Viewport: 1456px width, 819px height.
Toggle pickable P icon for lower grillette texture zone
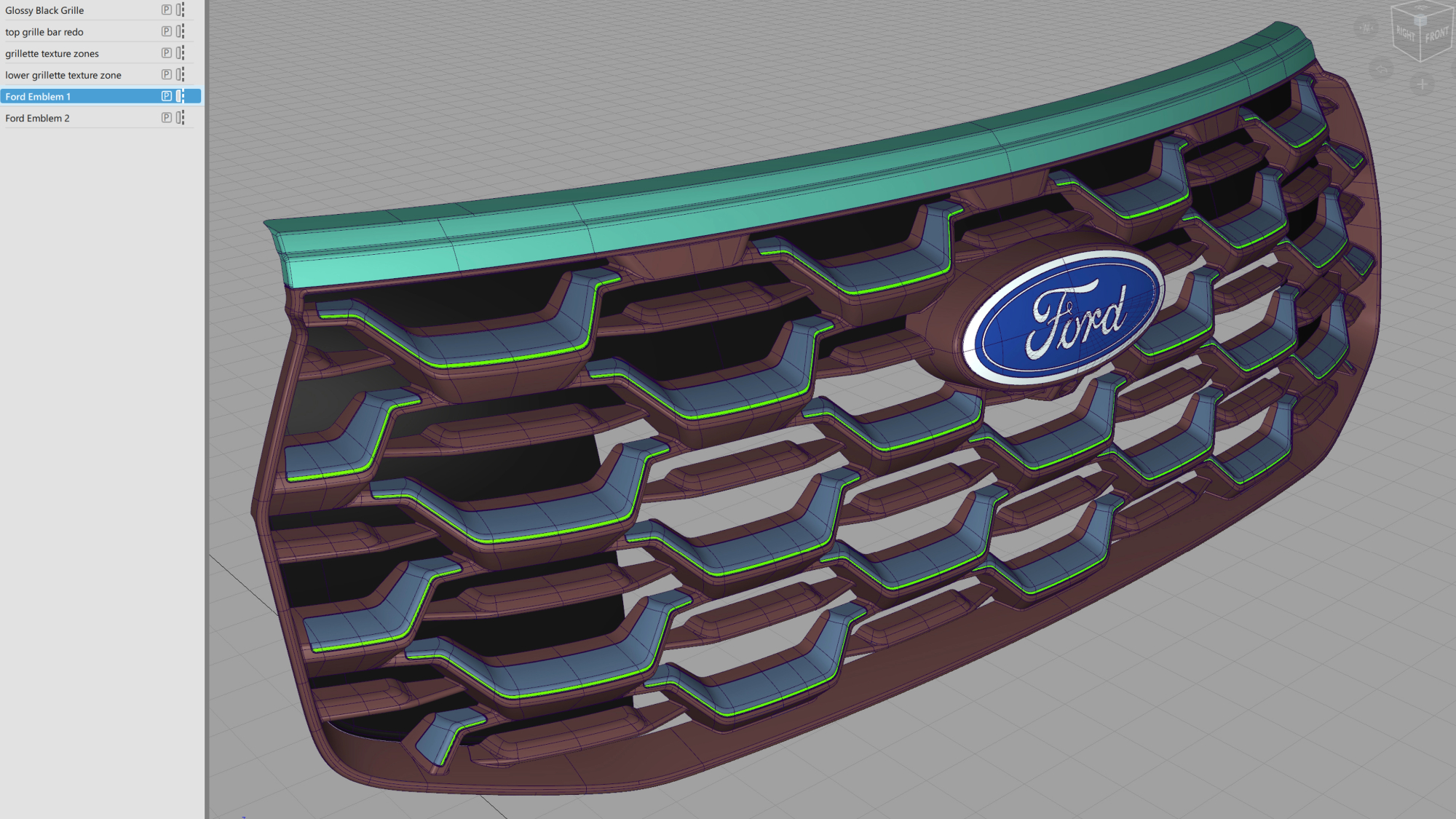coord(167,74)
